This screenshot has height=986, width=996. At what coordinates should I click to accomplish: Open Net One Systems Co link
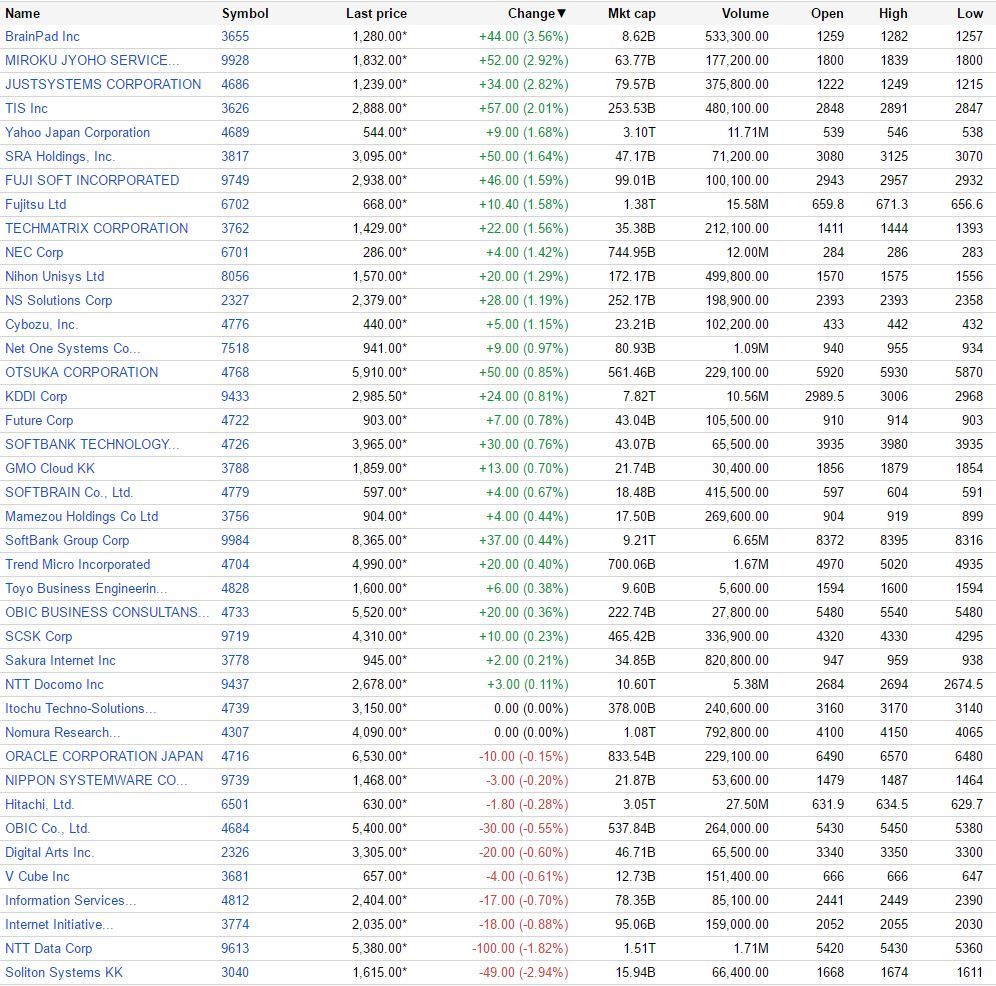(x=72, y=349)
